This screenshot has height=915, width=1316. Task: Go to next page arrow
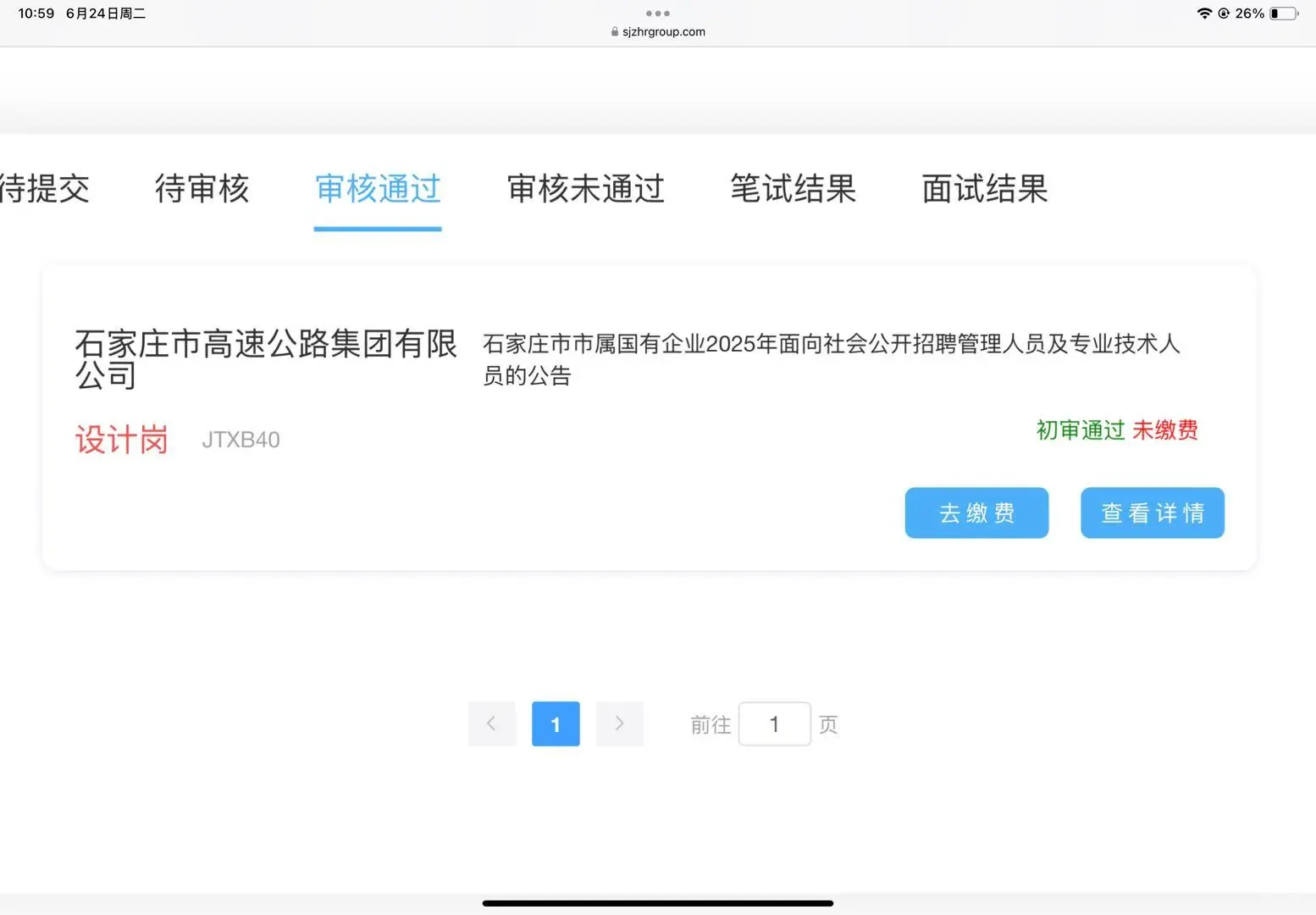[620, 724]
